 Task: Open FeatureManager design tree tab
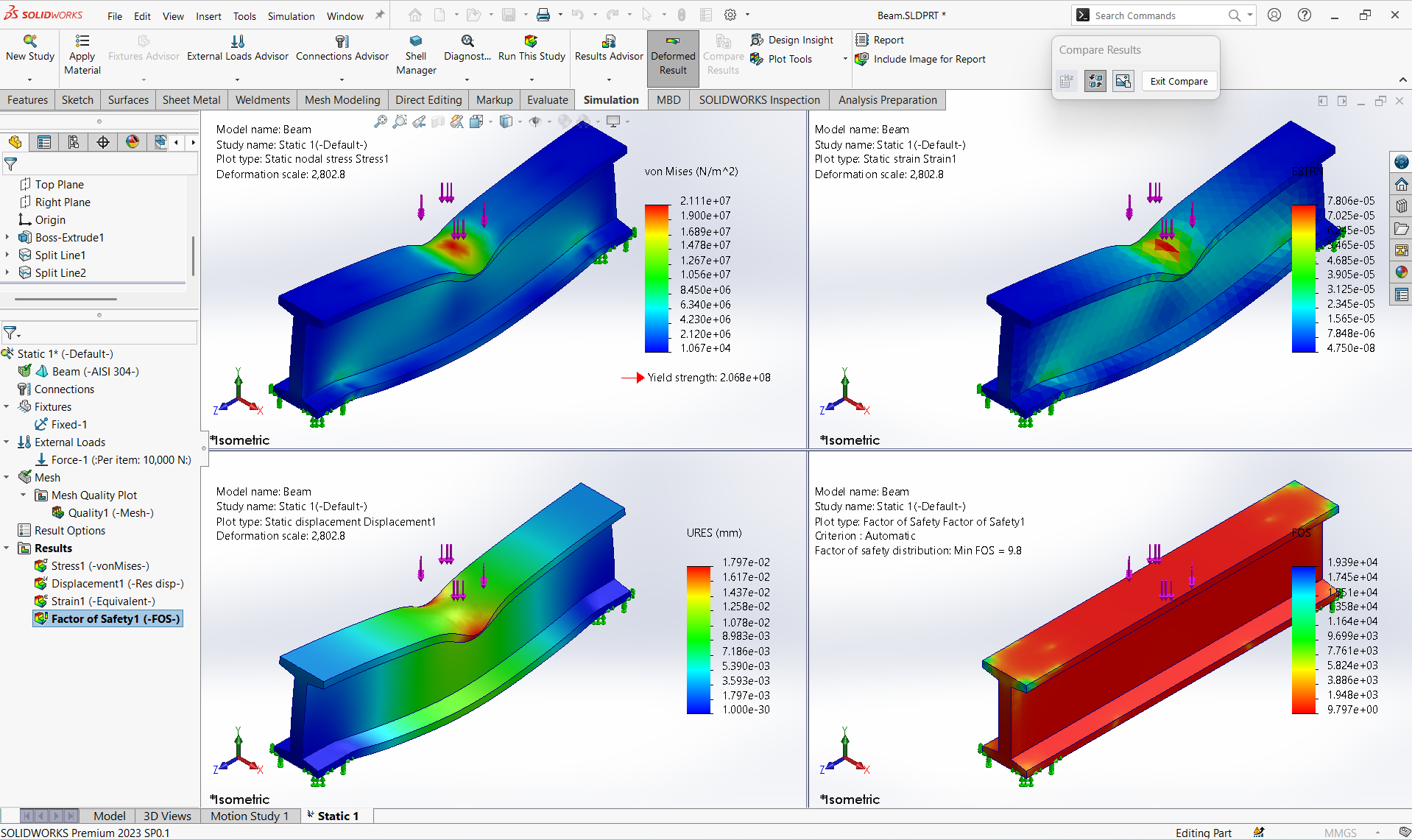pos(15,142)
